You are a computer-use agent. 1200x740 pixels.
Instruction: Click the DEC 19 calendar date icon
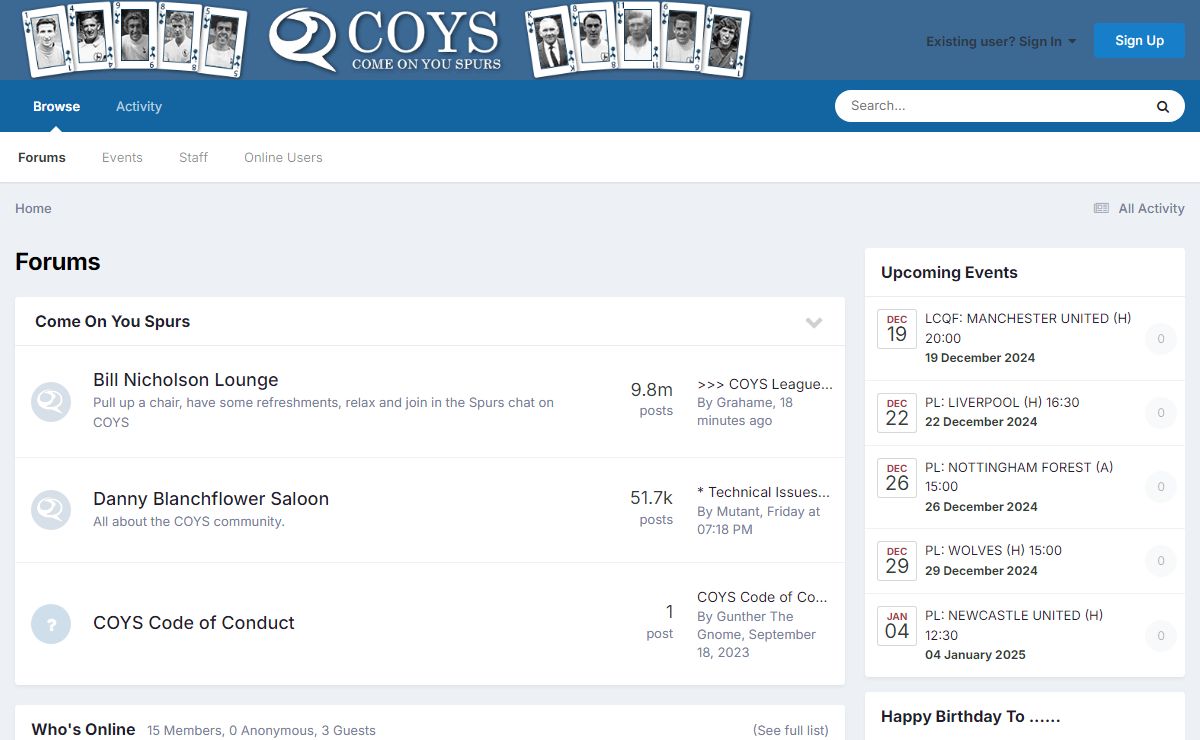tap(897, 329)
